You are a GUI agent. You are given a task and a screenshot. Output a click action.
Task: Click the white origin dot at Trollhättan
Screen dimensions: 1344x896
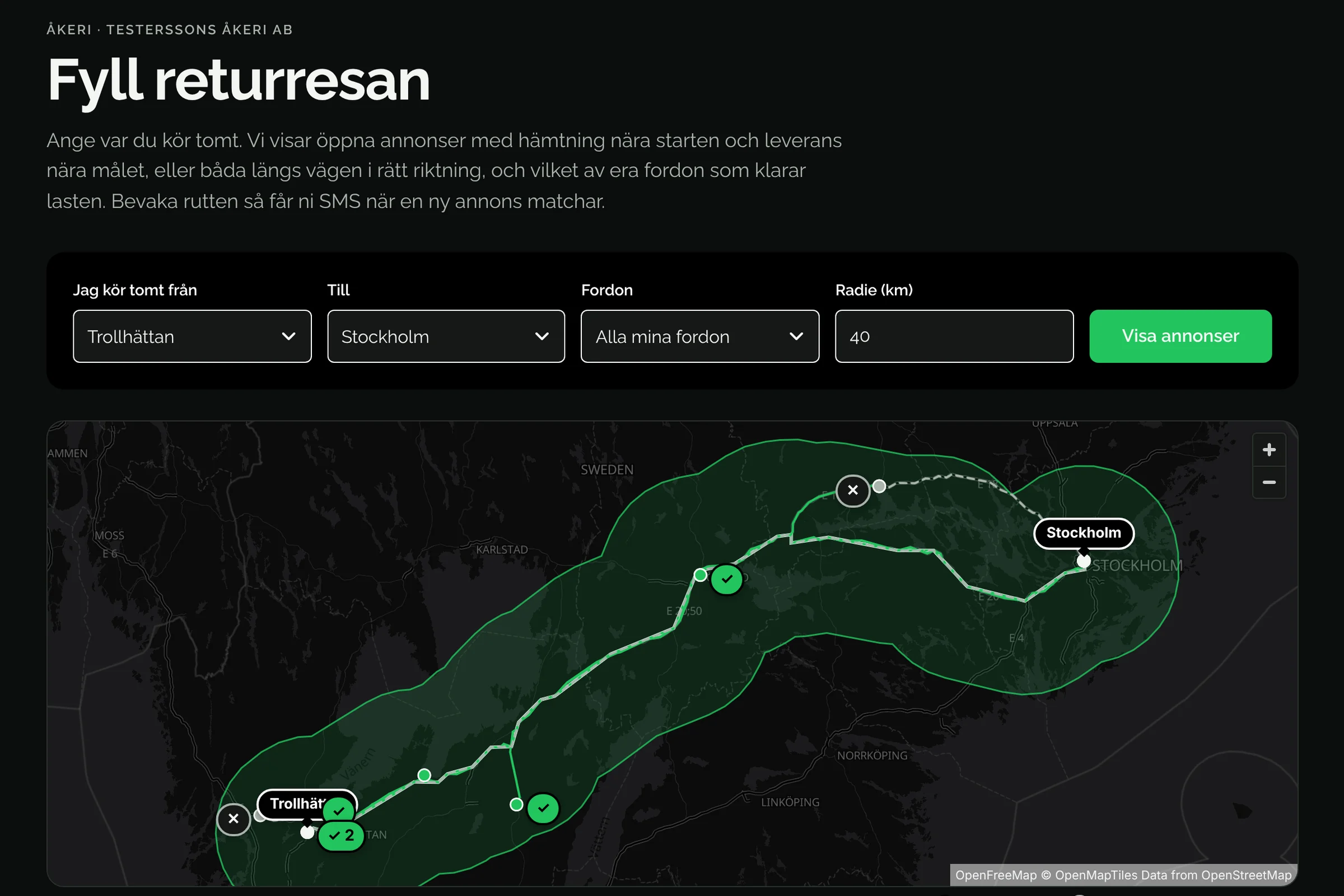coord(307,832)
